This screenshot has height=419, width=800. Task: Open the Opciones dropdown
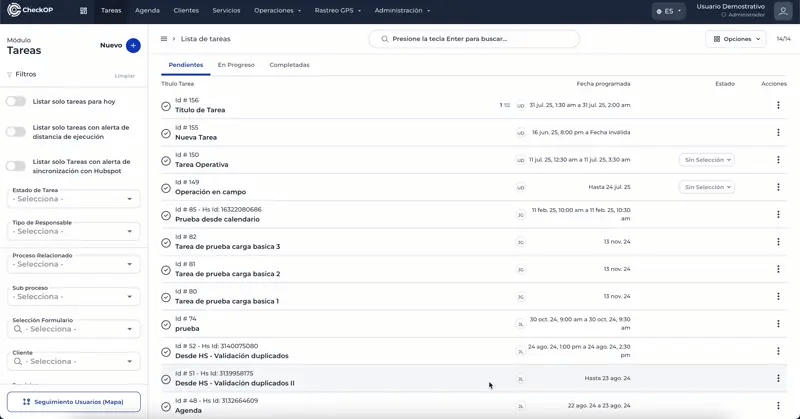[736, 39]
